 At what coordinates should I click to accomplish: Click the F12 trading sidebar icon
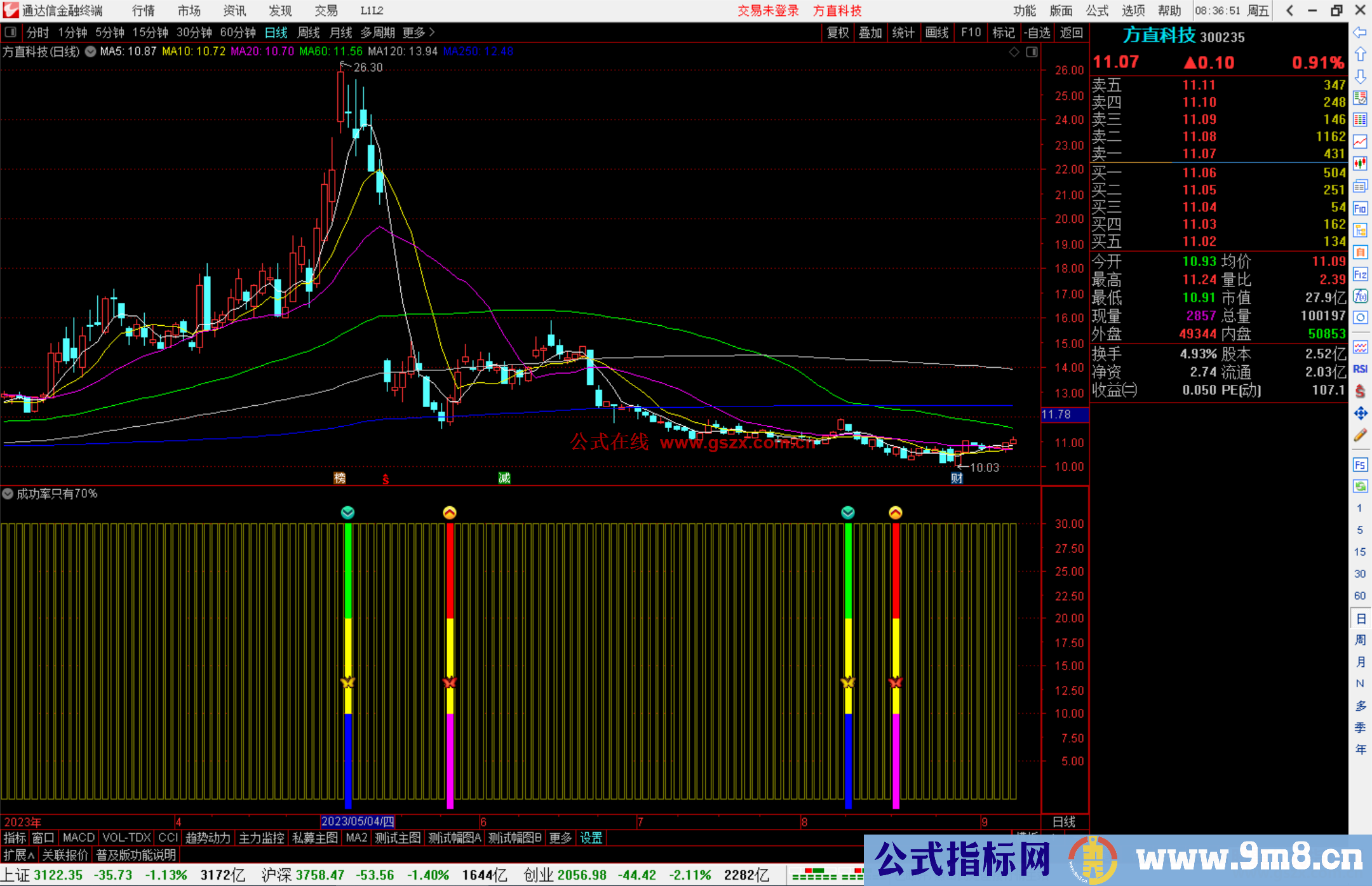(1359, 274)
